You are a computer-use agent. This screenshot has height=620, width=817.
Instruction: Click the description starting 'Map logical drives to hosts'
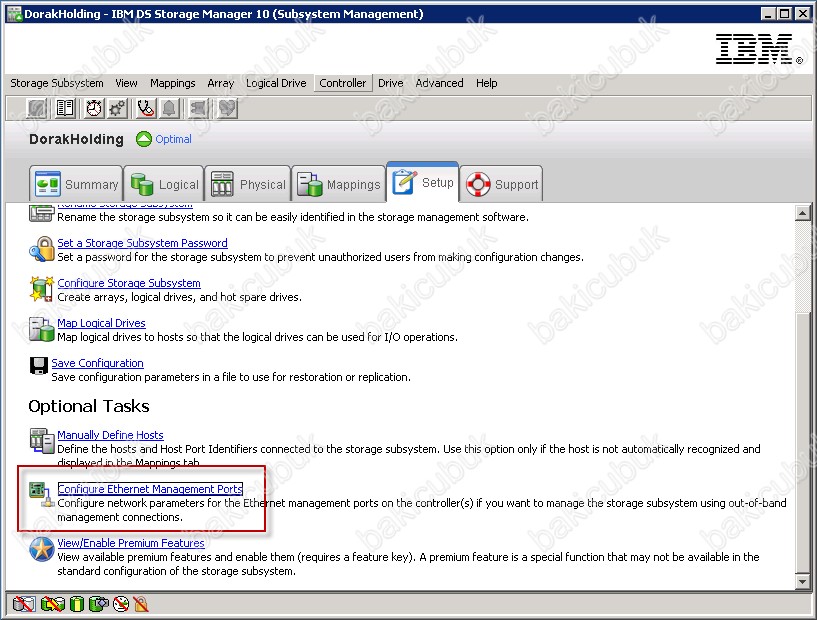[257, 337]
